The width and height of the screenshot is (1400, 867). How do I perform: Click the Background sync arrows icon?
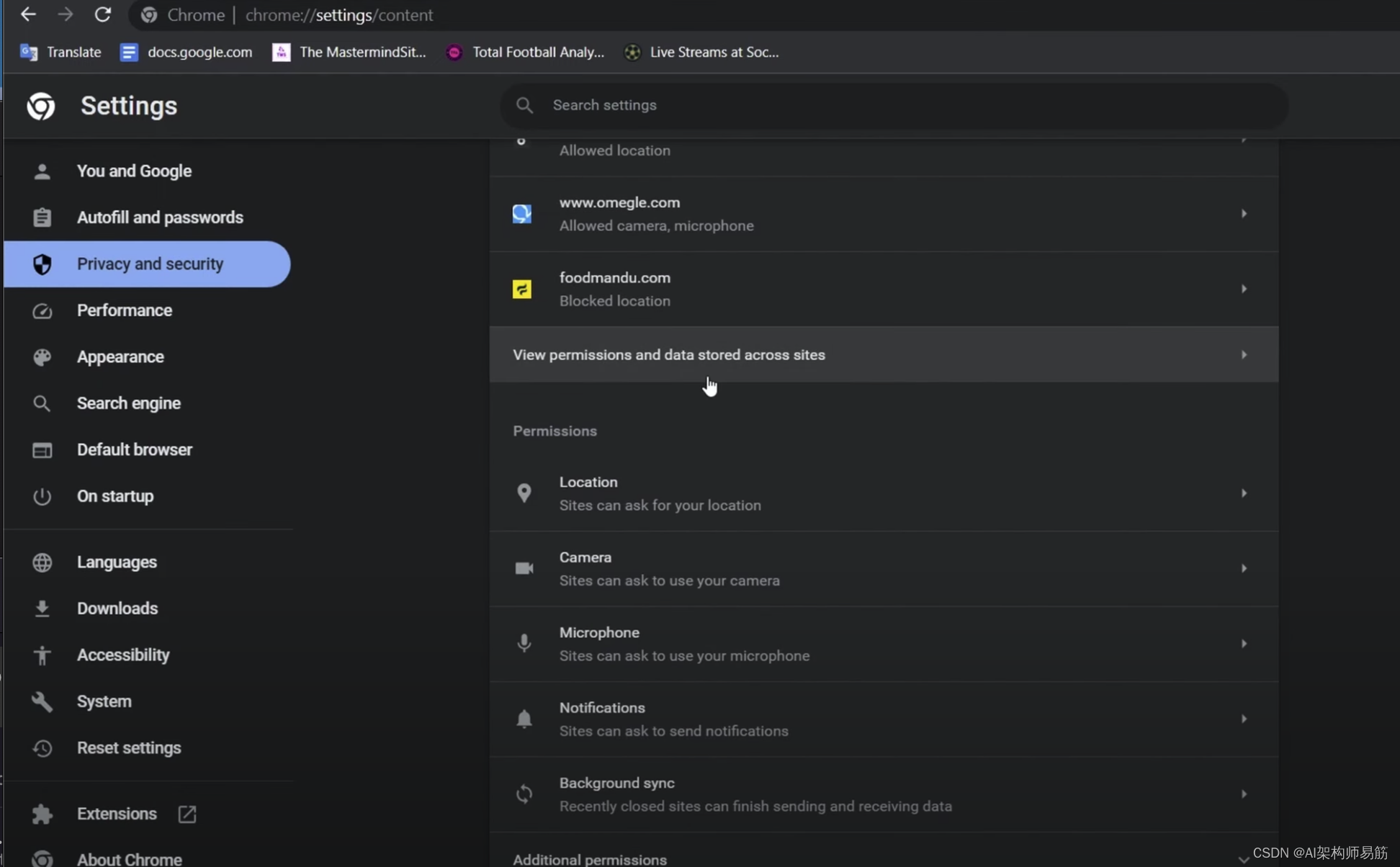click(524, 794)
